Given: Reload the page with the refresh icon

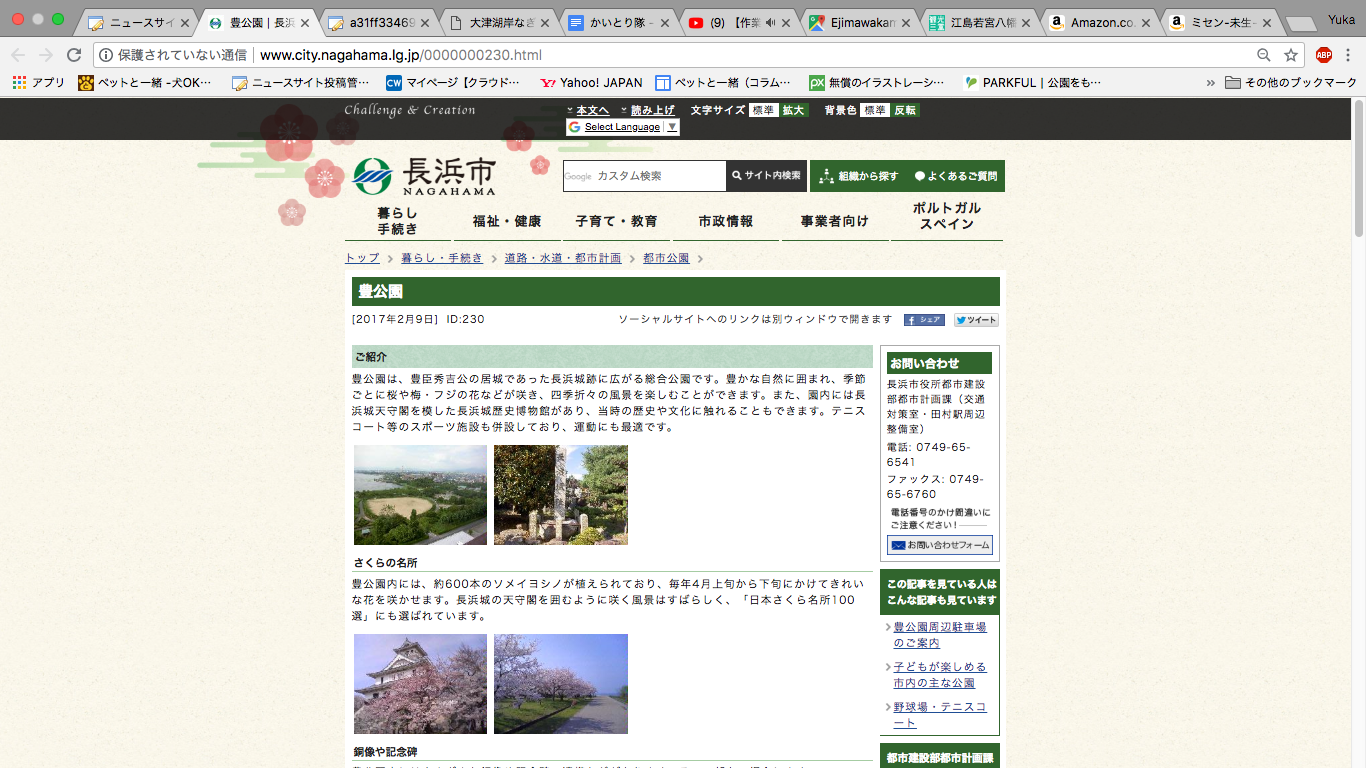Looking at the screenshot, I should pos(74,55).
